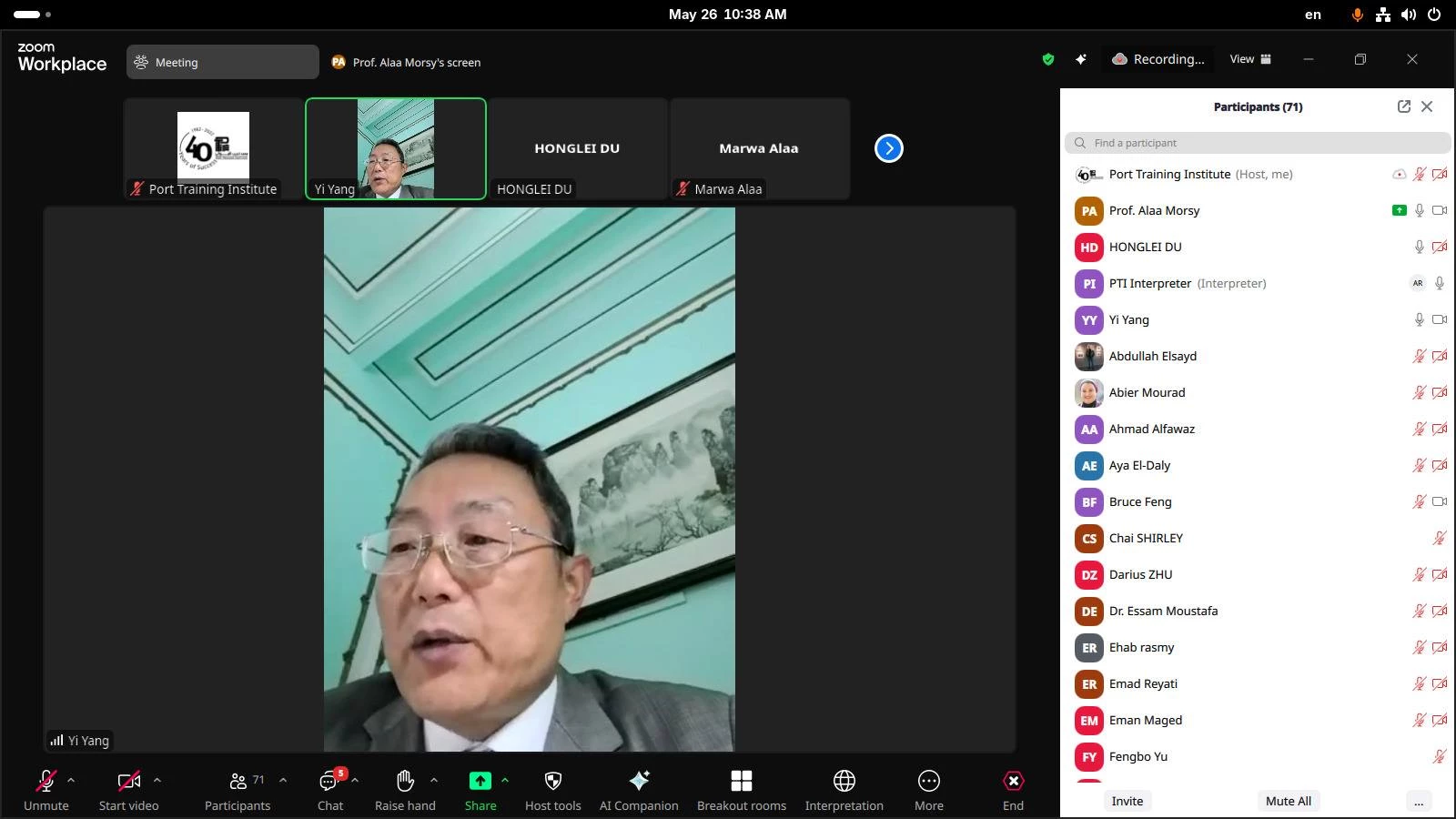Click the network icon in system tray
Viewport: 1456px width, 819px height.
click(x=1383, y=15)
